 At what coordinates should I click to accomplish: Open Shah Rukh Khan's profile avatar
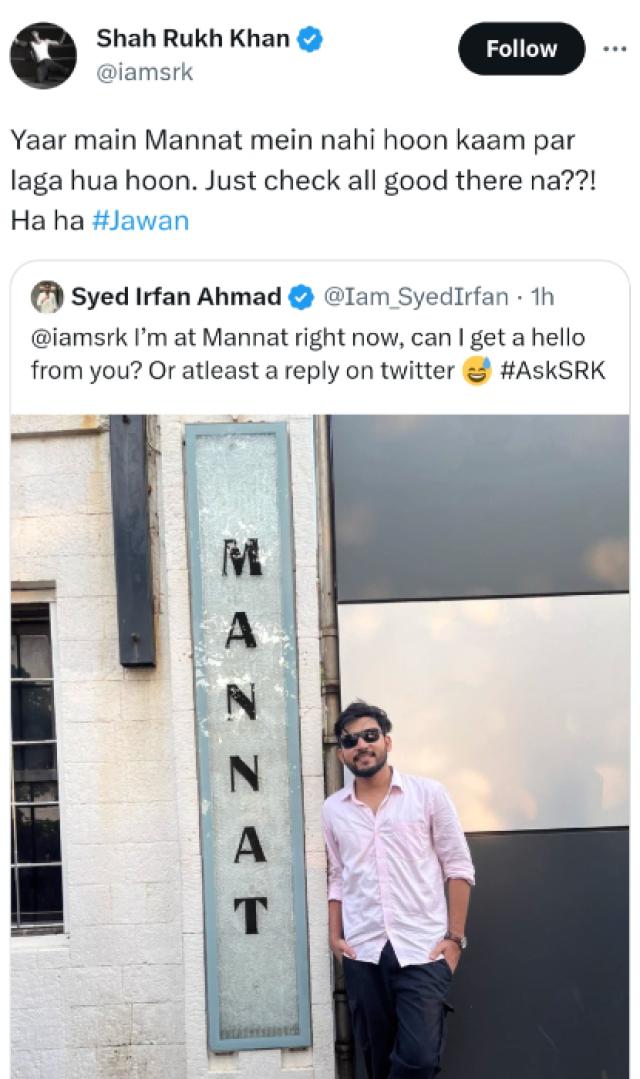(43, 55)
